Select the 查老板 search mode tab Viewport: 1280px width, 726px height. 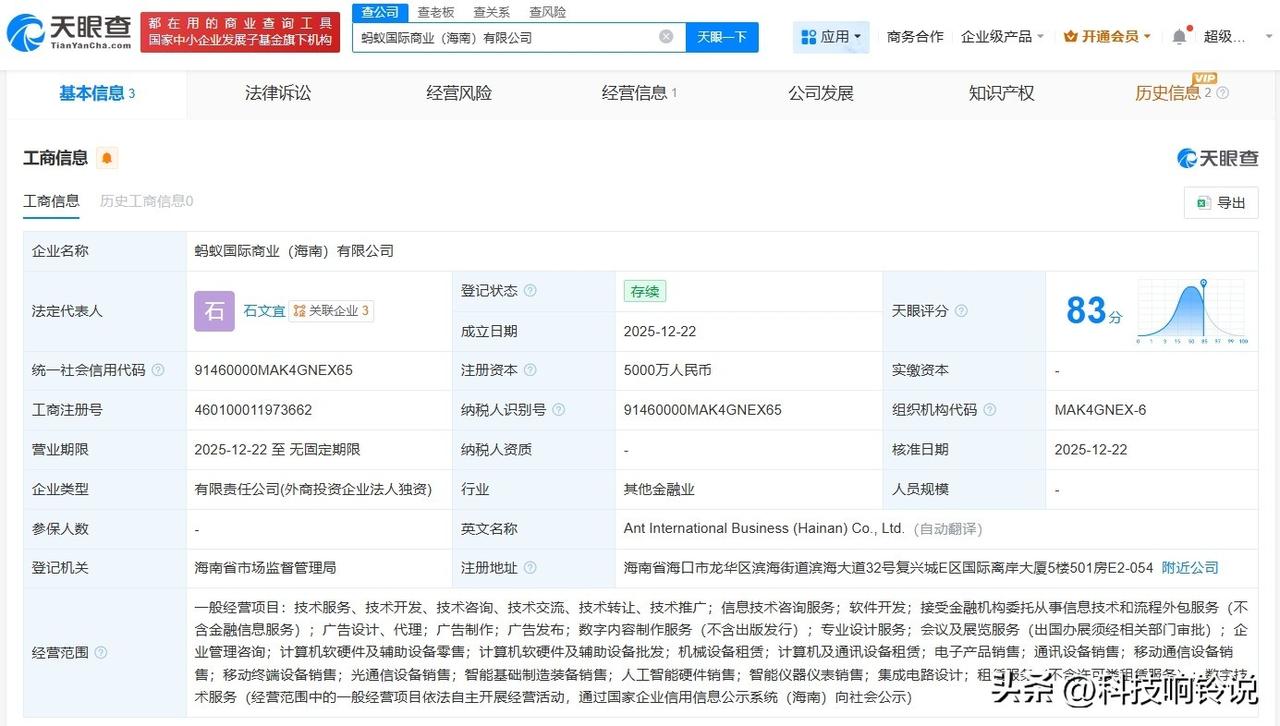pyautogui.click(x=436, y=12)
